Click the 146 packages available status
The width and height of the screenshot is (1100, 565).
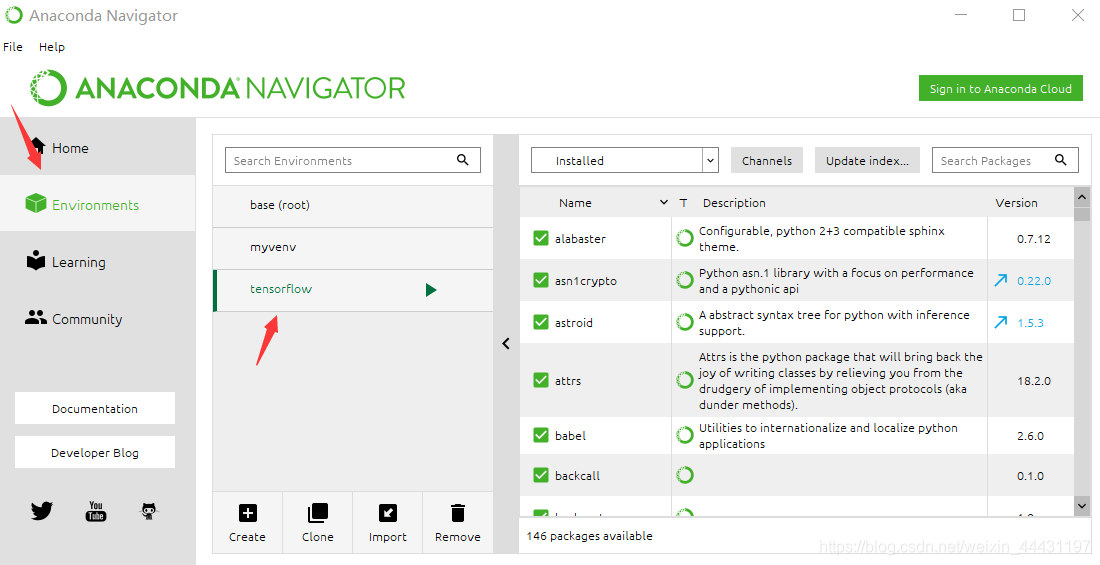(x=589, y=536)
